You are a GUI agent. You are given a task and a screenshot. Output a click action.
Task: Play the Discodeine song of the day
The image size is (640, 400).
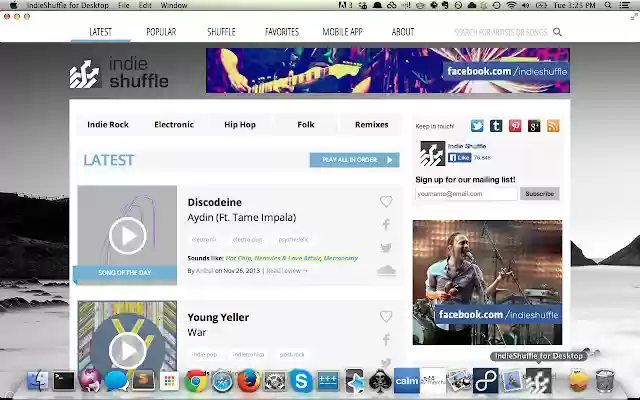click(127, 236)
